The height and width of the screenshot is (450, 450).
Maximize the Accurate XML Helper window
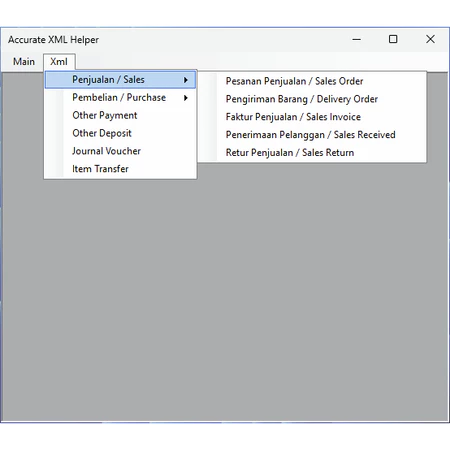point(393,39)
